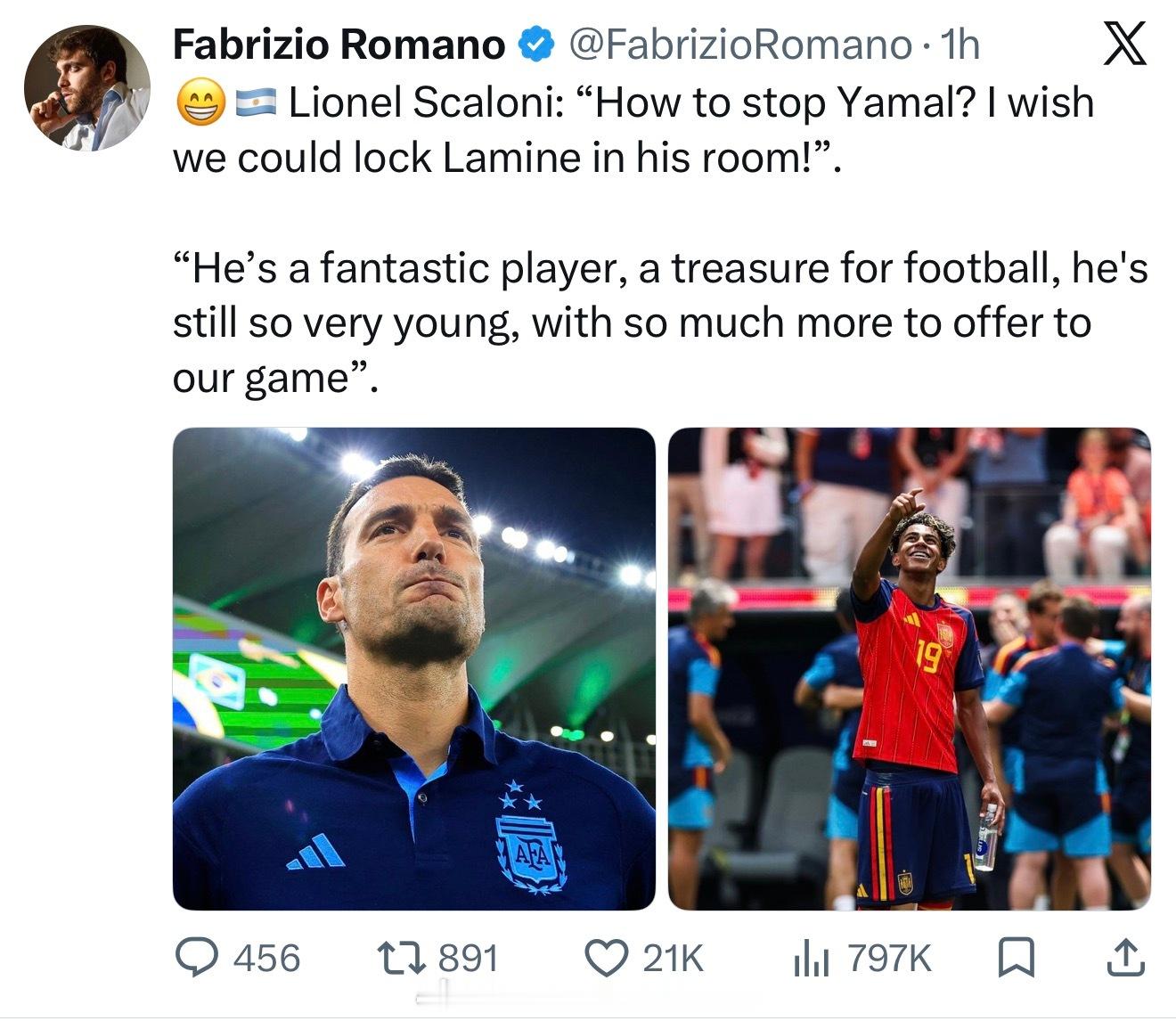
Task: Click the X logo at top right
Action: (x=1124, y=45)
